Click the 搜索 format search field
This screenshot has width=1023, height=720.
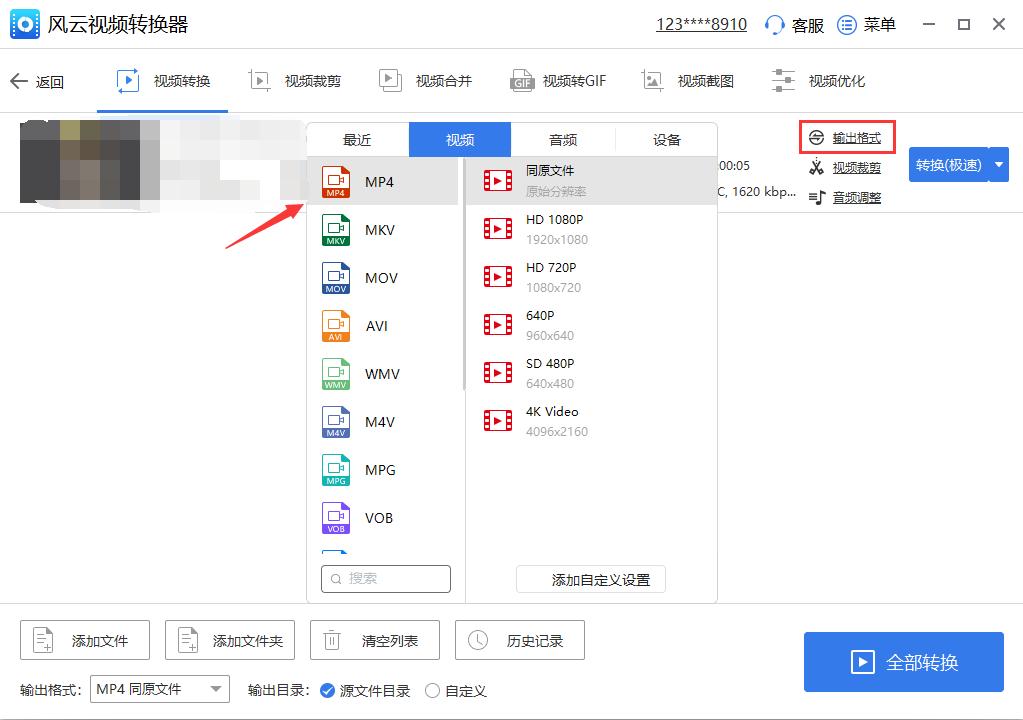tap(386, 578)
